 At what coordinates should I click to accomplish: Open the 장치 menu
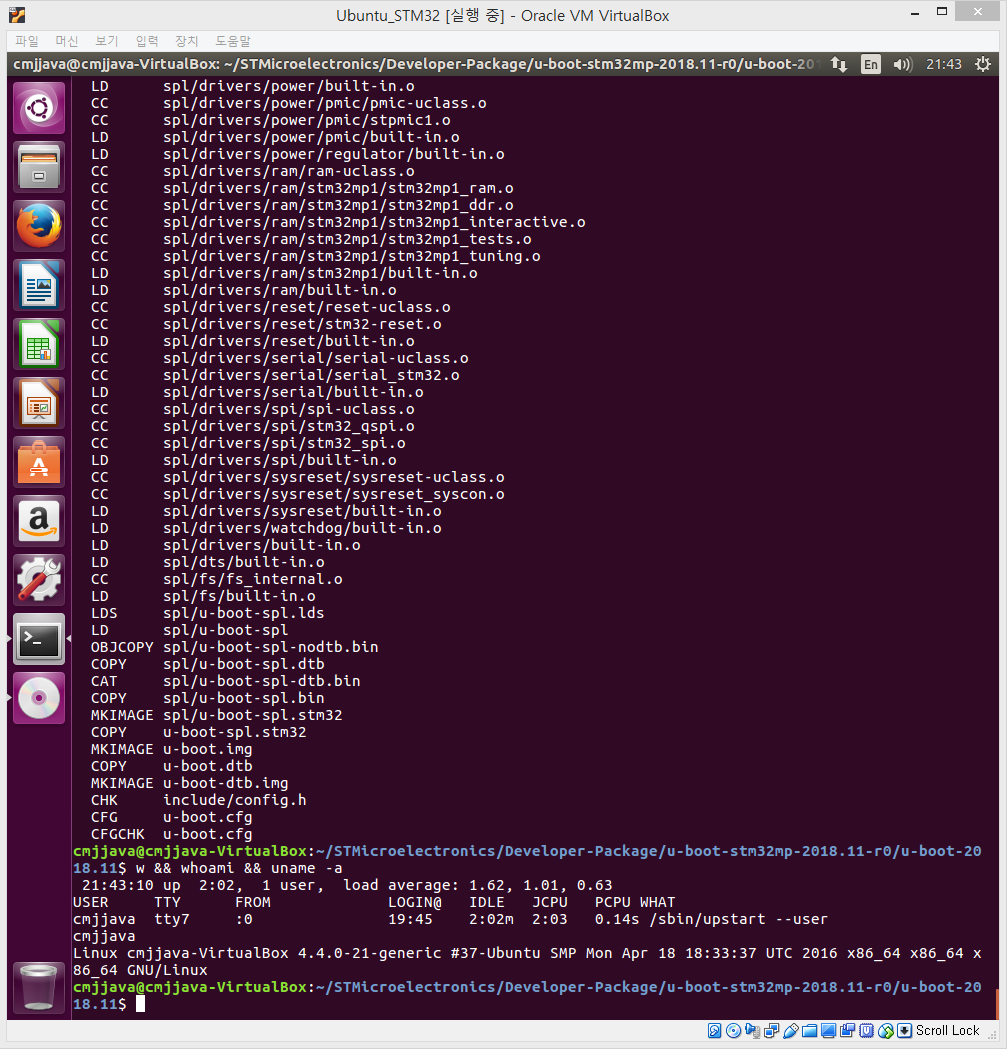click(187, 41)
